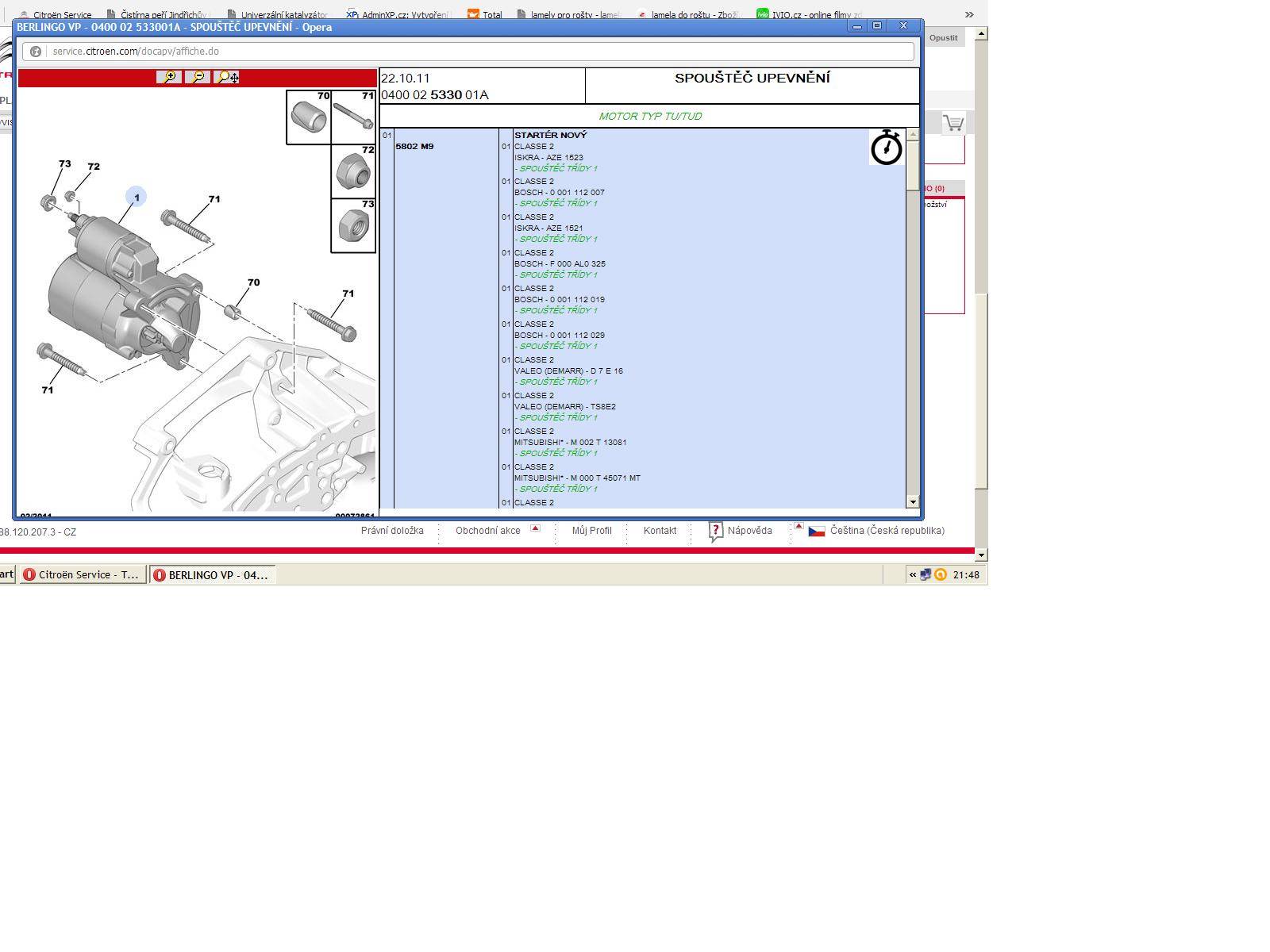Click BOSCH - 0 001 112 029 entry
Screen dimensions: 1270x952
560,336
